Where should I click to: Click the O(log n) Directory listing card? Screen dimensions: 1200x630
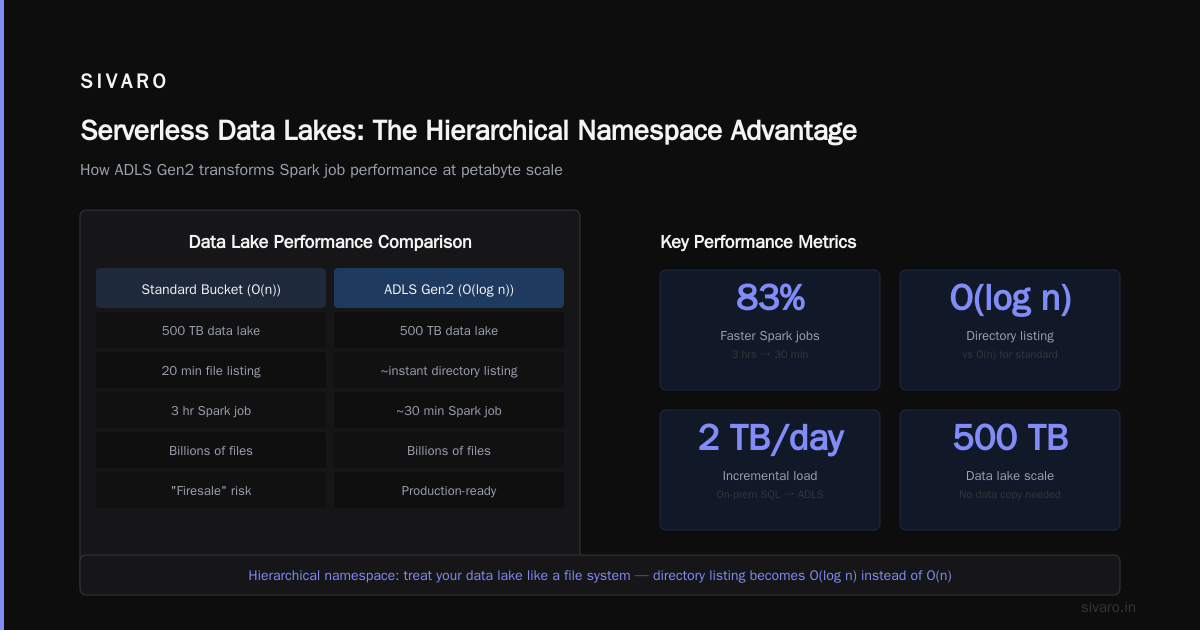[x=1010, y=330]
